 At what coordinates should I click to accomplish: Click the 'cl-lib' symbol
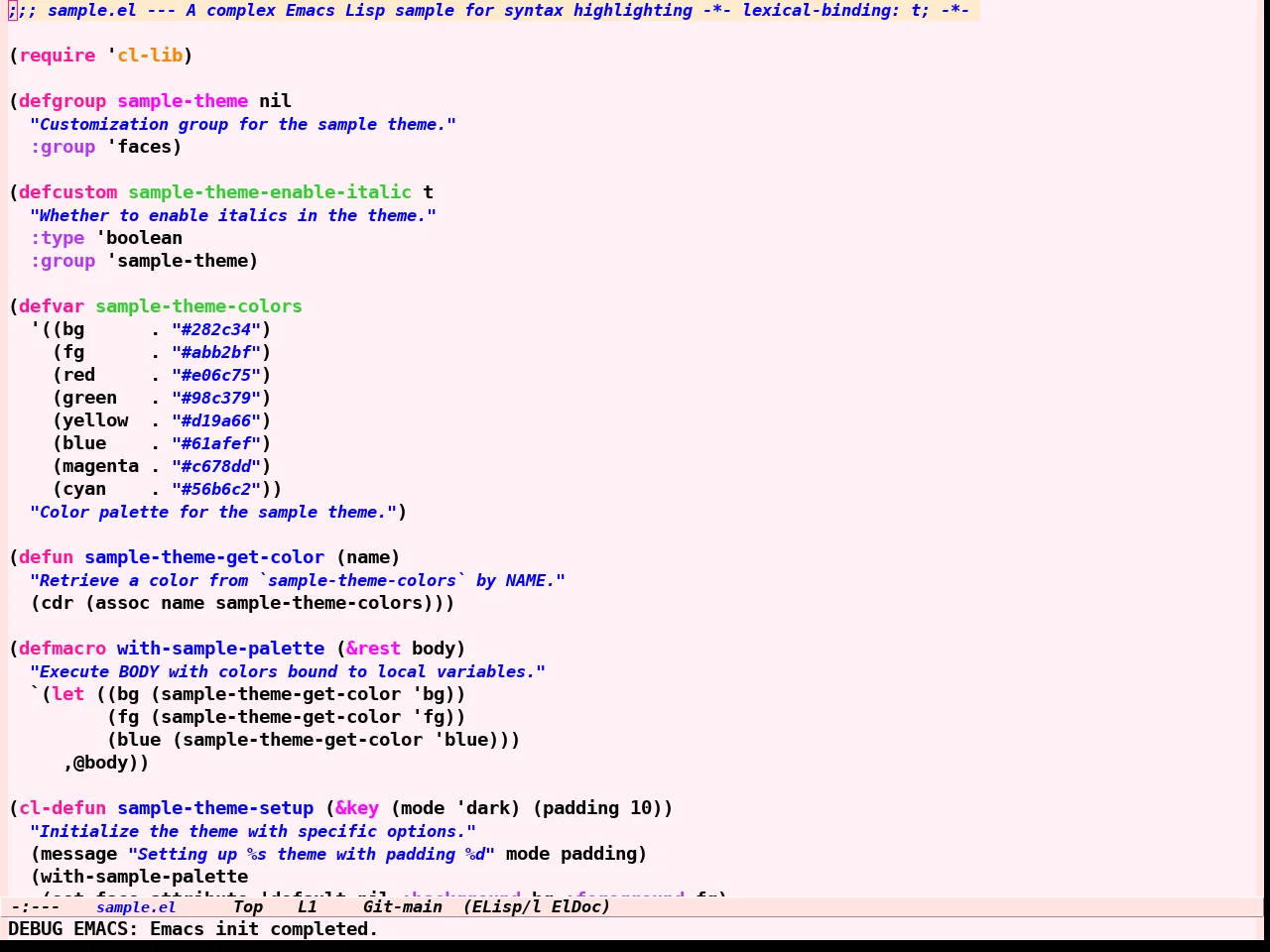tap(150, 56)
